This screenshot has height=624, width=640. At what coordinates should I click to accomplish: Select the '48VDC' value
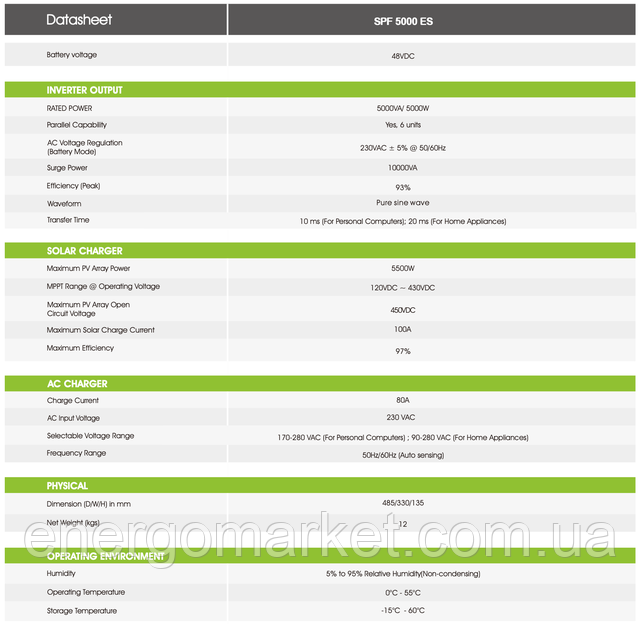coord(403,56)
